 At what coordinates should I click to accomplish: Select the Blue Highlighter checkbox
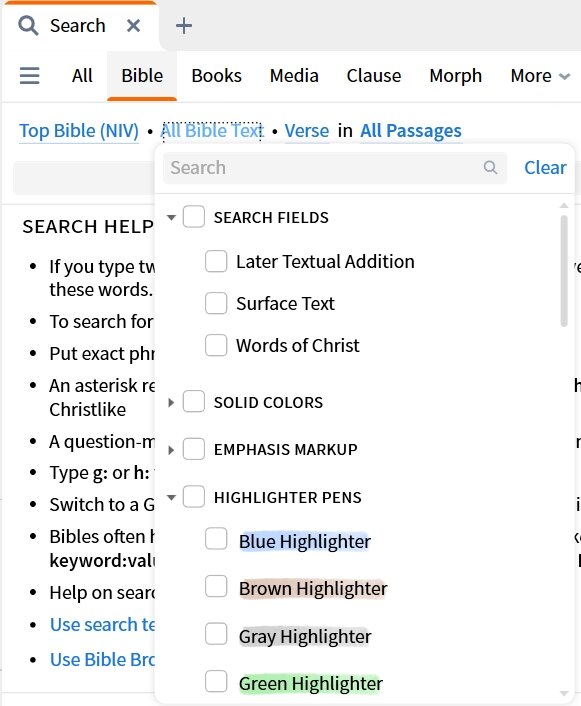coord(216,539)
